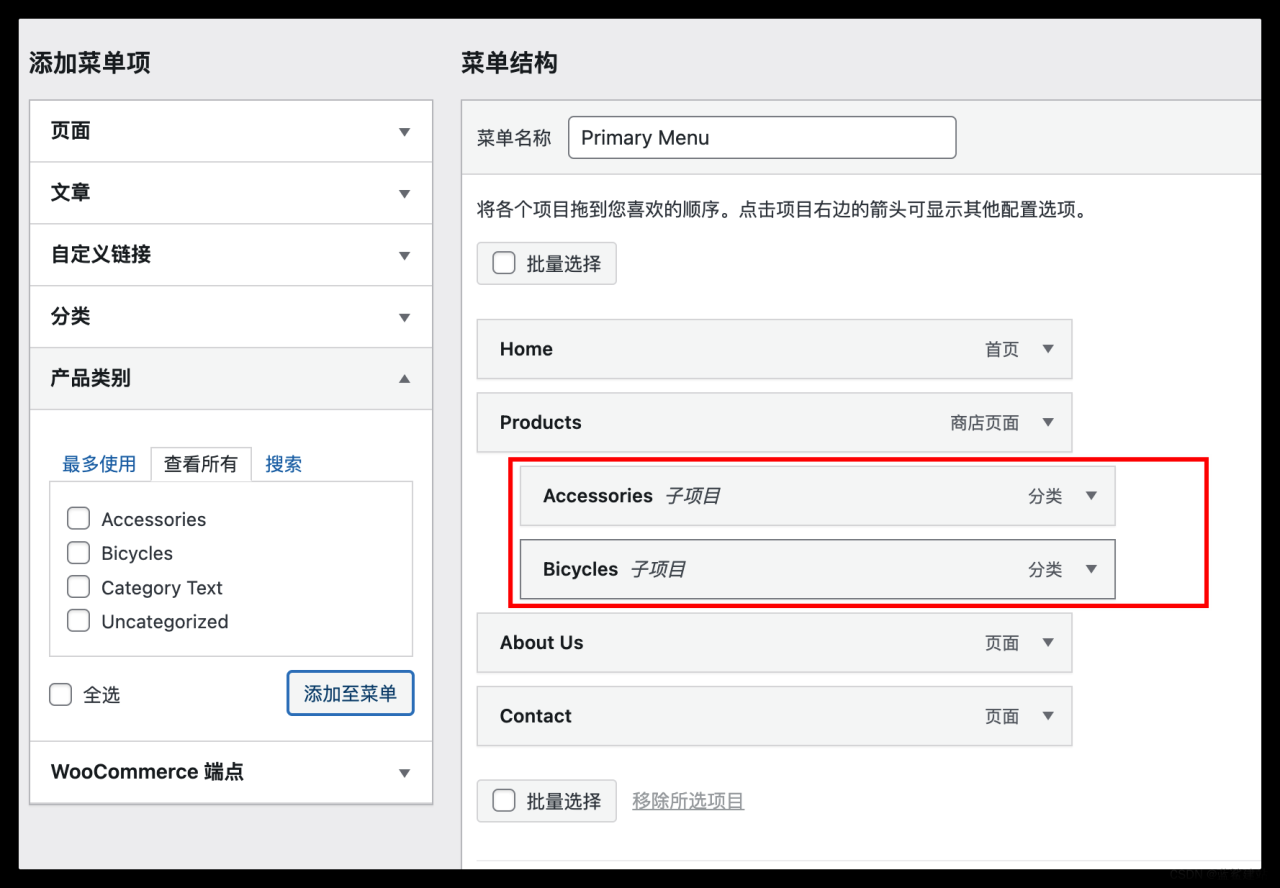
Task: Open Products menu item settings arrow
Action: point(1048,422)
